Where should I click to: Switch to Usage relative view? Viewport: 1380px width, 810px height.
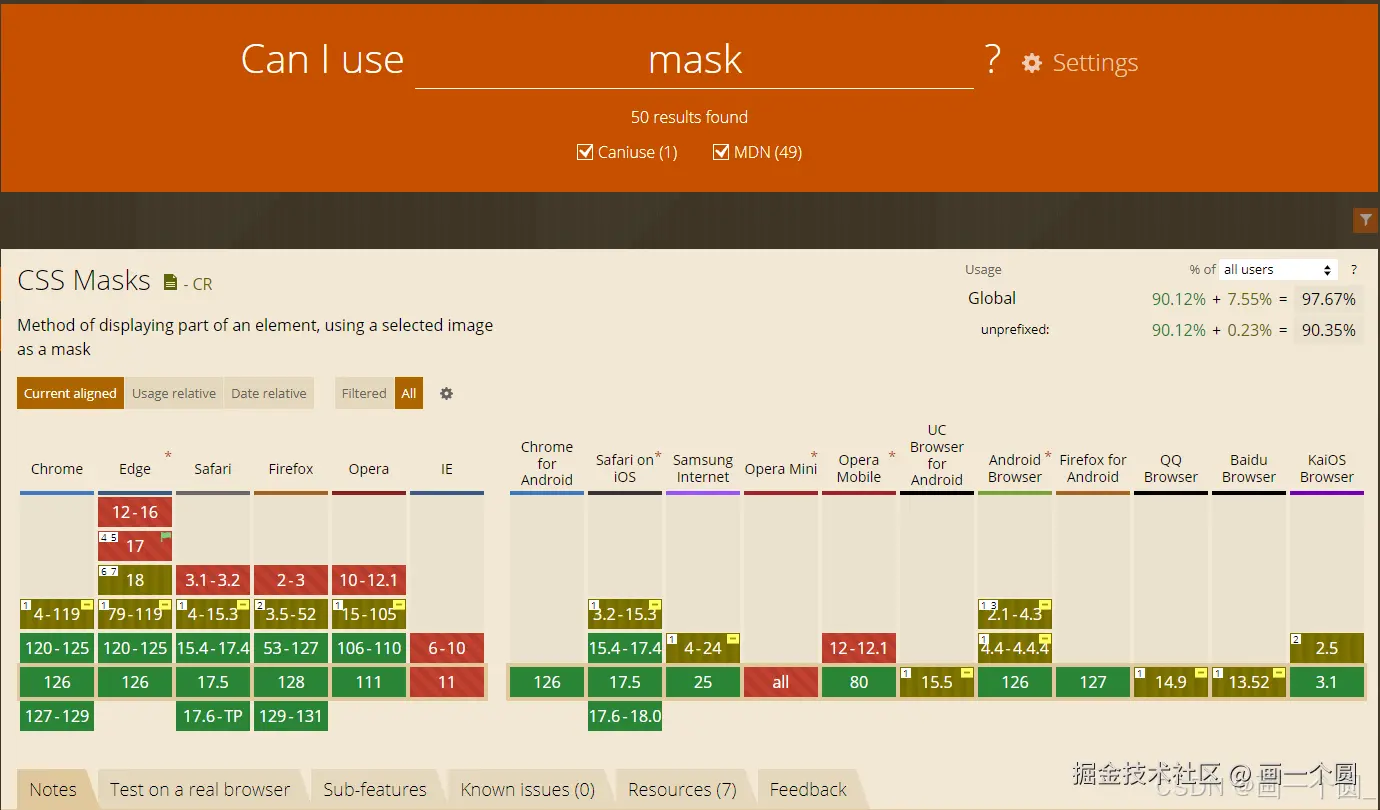(174, 393)
